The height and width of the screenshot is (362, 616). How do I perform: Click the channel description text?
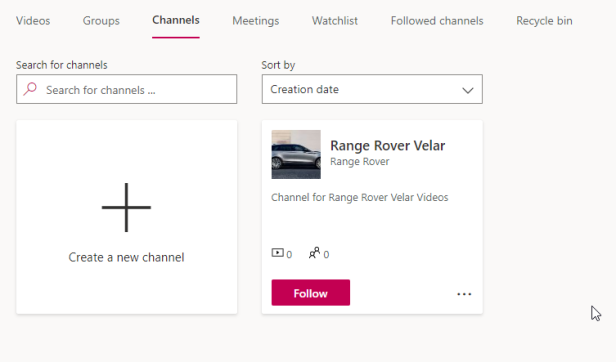pos(359,197)
